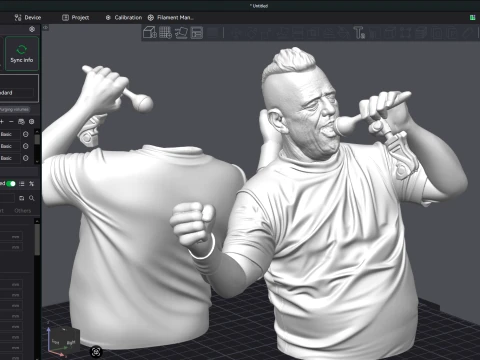
Task: Click the AMS sync icon beside minus
Action: coord(21,122)
